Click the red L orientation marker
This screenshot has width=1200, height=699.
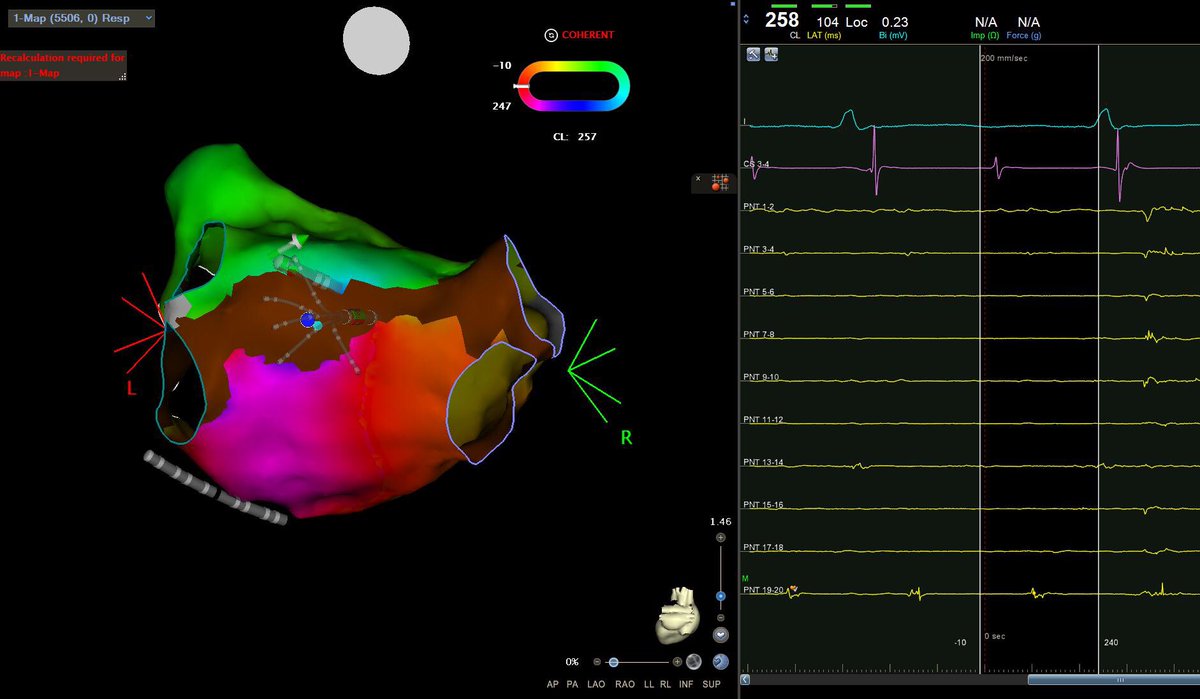pos(131,387)
